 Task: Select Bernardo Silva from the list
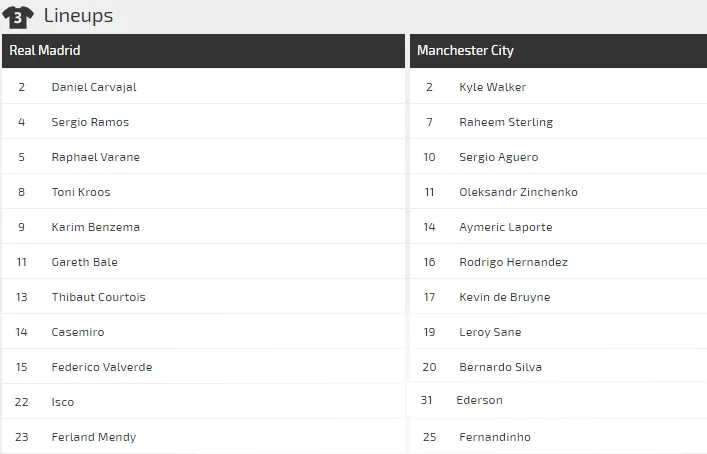tap(500, 367)
